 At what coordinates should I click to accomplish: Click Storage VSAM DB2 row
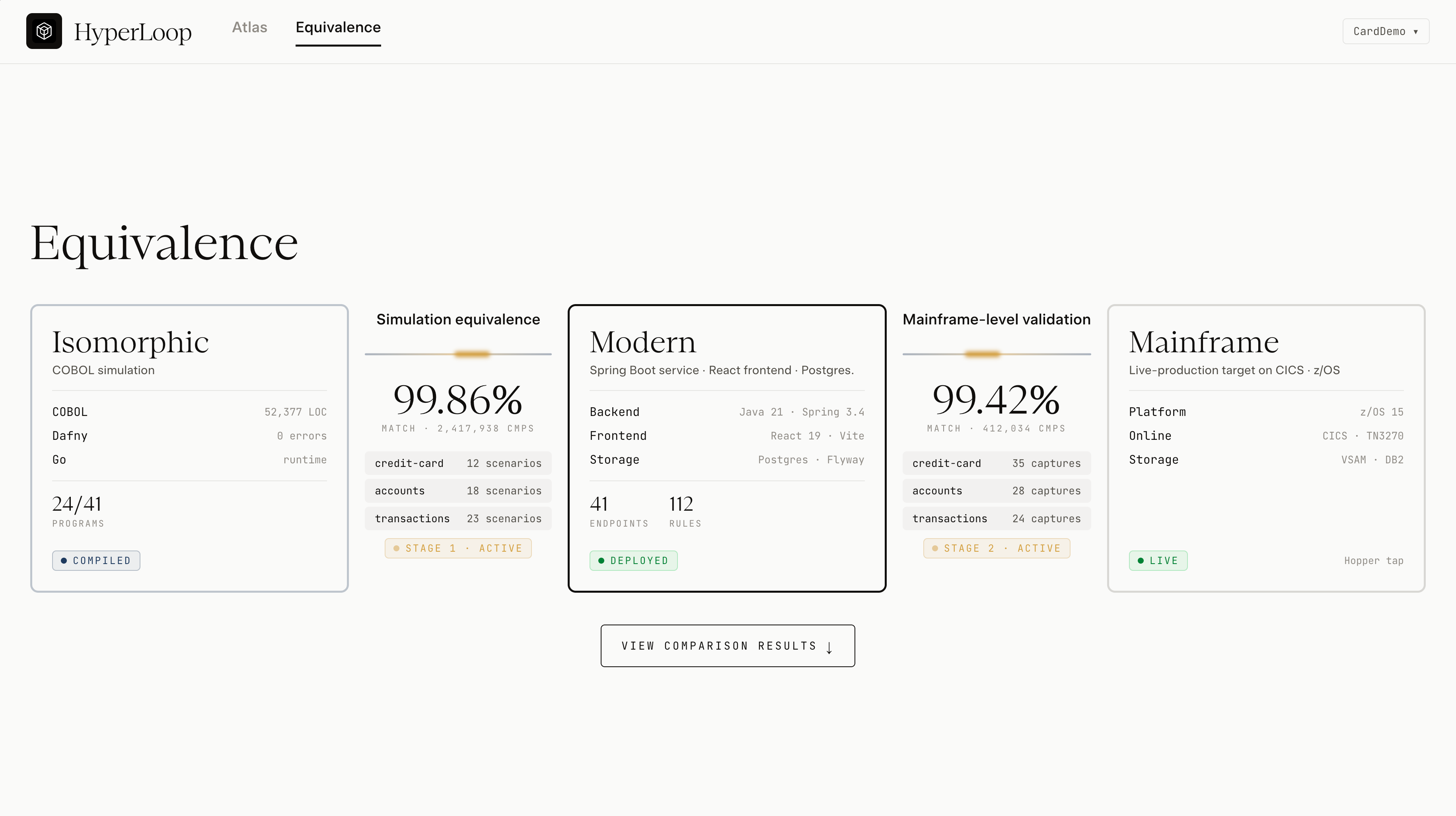[1266, 460]
